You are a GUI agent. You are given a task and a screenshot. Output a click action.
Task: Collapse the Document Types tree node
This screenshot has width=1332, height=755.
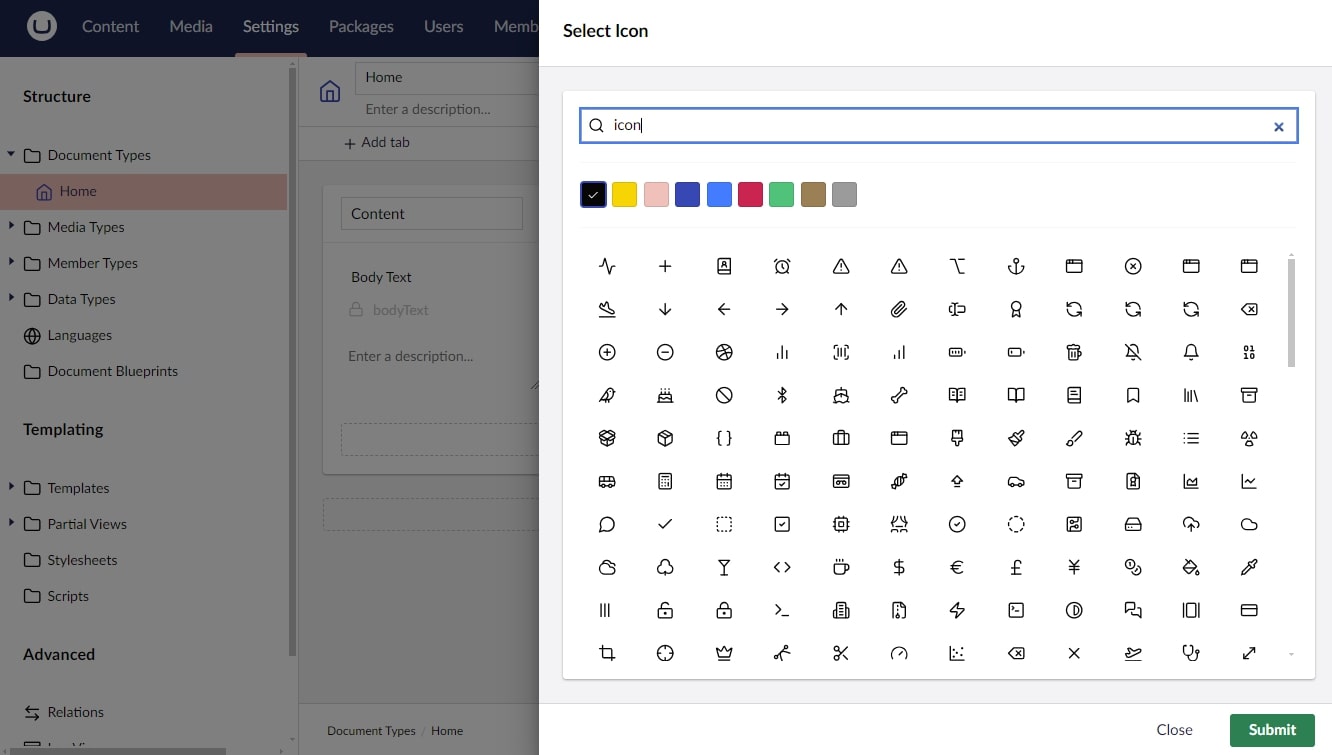click(x=10, y=155)
